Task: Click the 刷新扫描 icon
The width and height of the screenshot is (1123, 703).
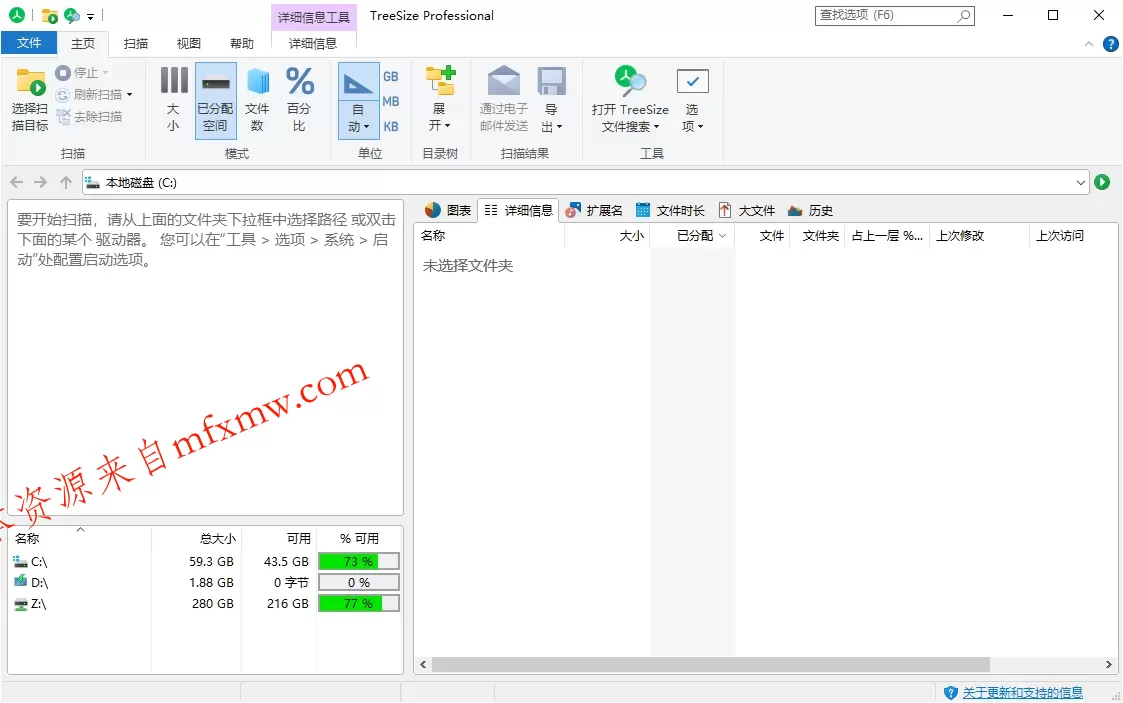Action: 63,95
